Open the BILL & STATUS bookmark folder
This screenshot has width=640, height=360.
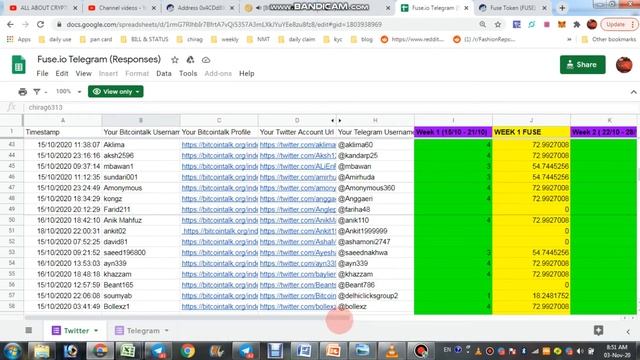click(144, 40)
